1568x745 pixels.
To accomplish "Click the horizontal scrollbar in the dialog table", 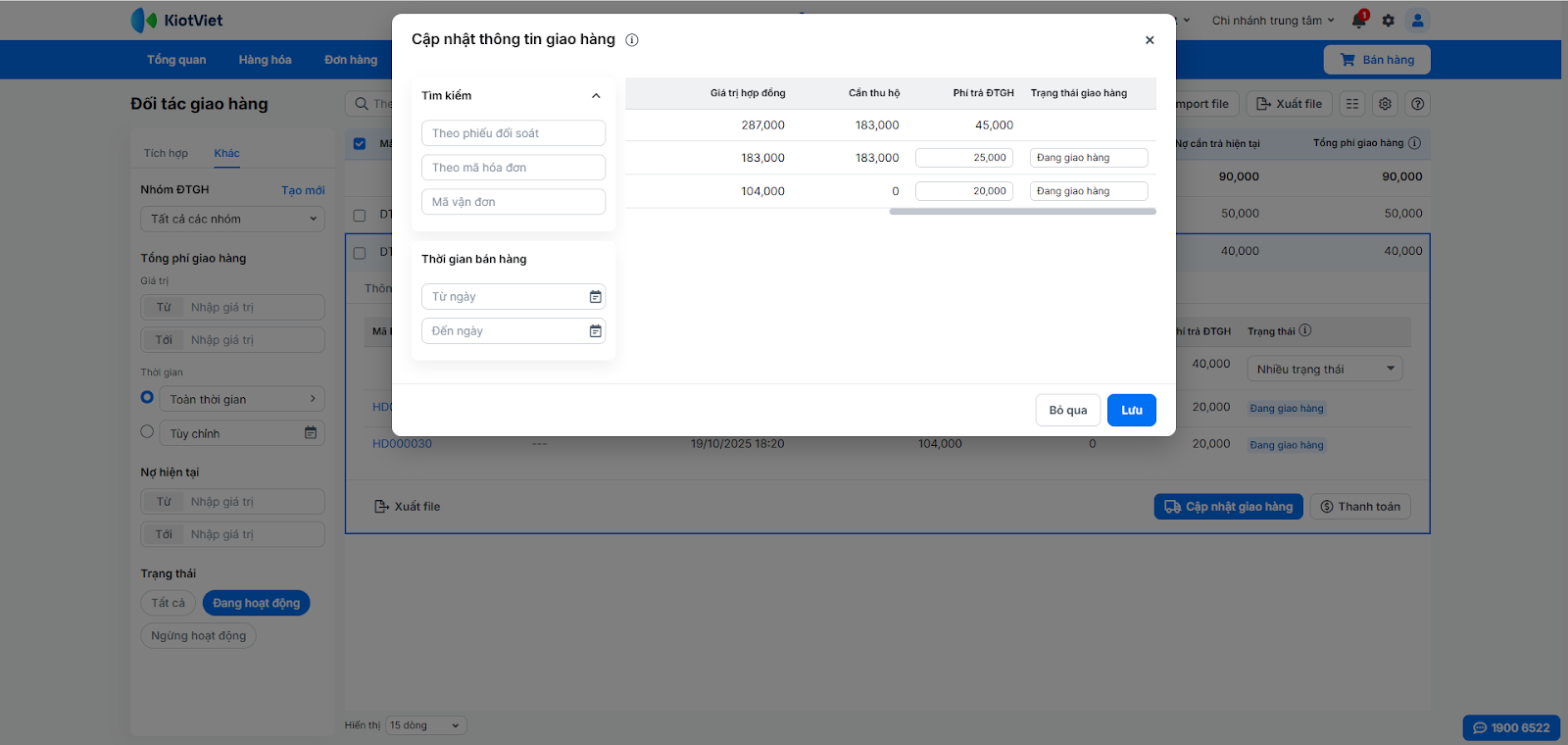I will pos(1022,212).
